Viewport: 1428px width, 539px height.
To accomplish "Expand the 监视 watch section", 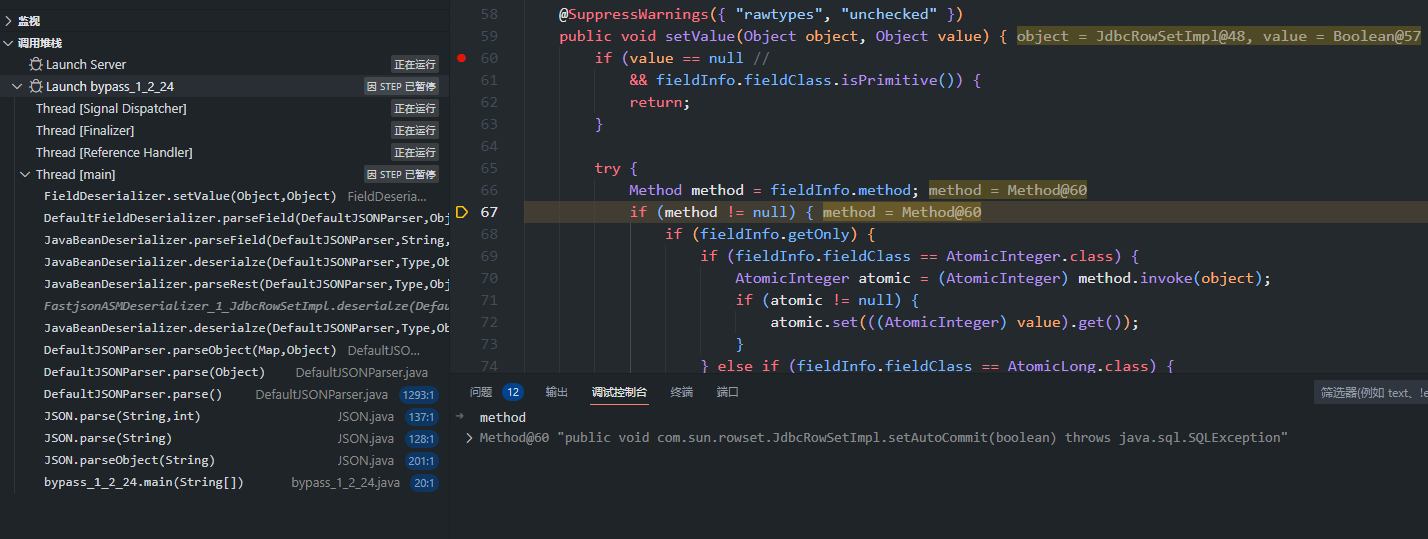I will pyautogui.click(x=9, y=21).
